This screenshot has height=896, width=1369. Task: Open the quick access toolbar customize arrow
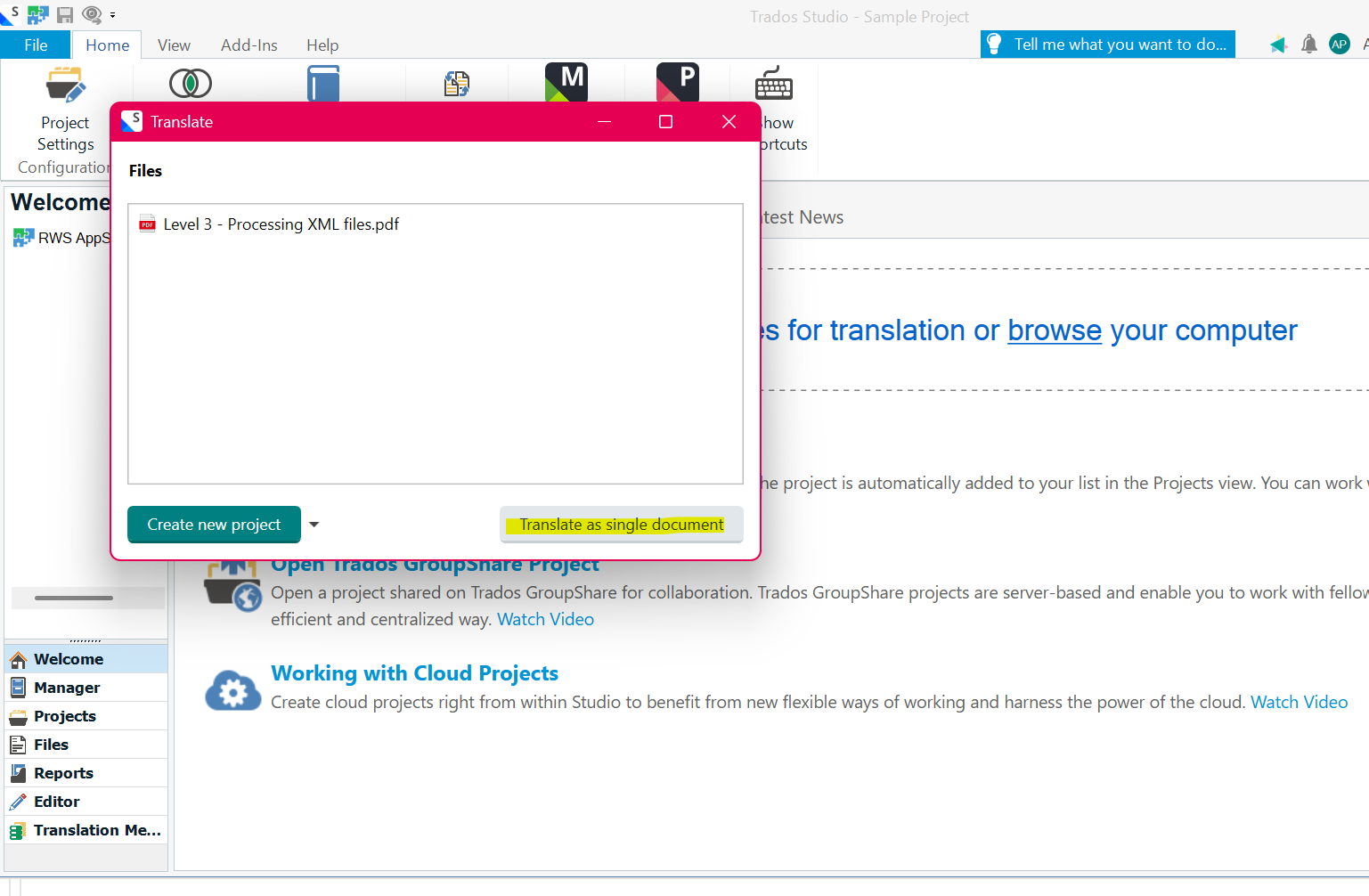(x=113, y=15)
